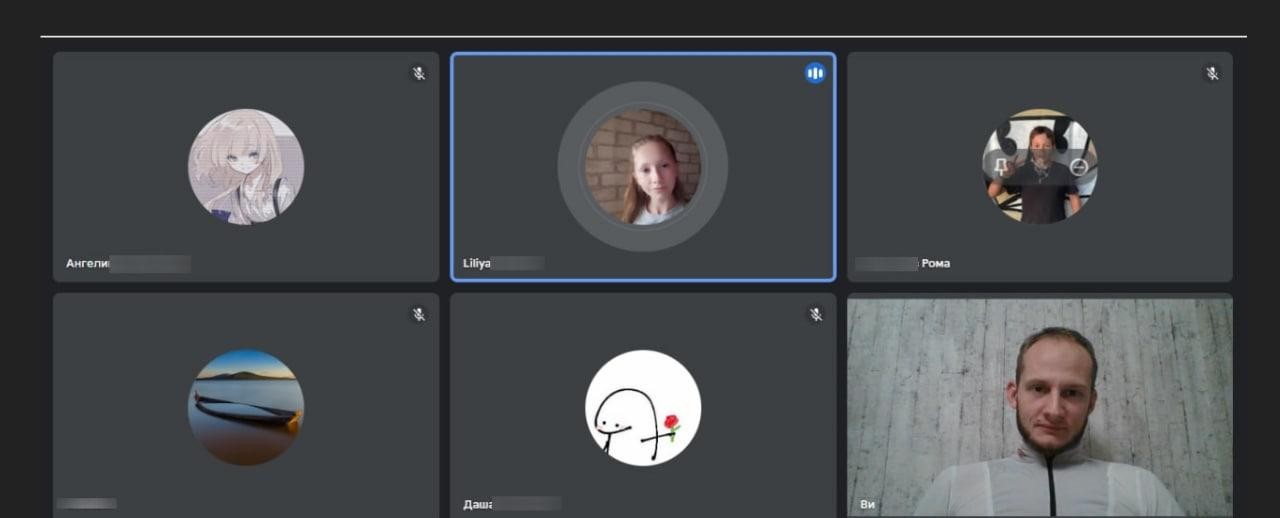Select Даша's stick figure with rose avatar

[642, 407]
